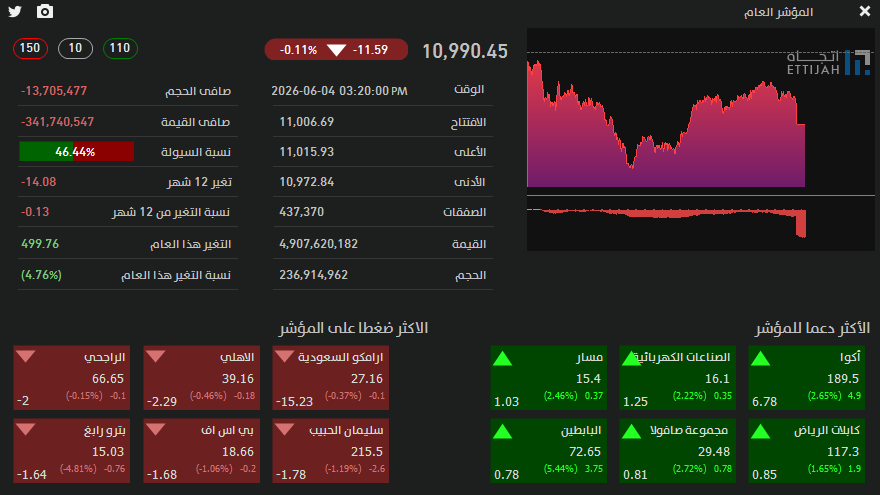This screenshot has height=495, width=880.
Task: Open the بترو رابغ stock card
Action: point(72,451)
